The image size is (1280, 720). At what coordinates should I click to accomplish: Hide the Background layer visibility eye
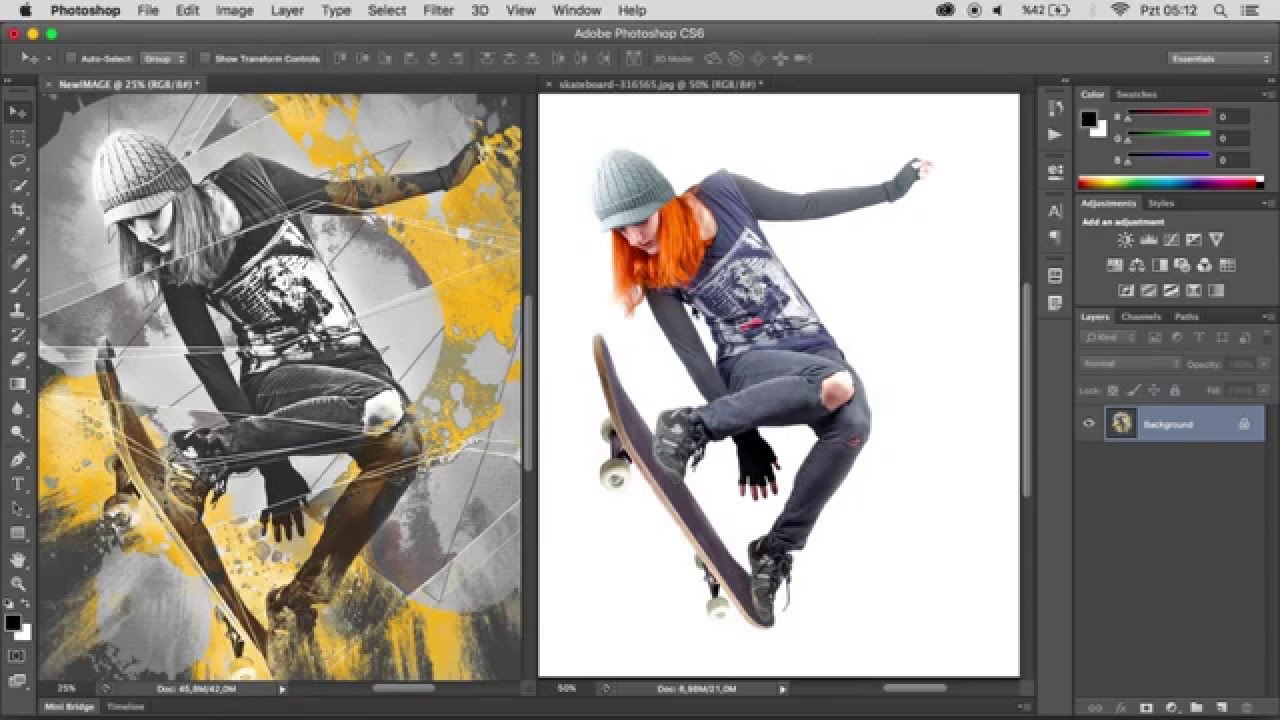click(1089, 424)
